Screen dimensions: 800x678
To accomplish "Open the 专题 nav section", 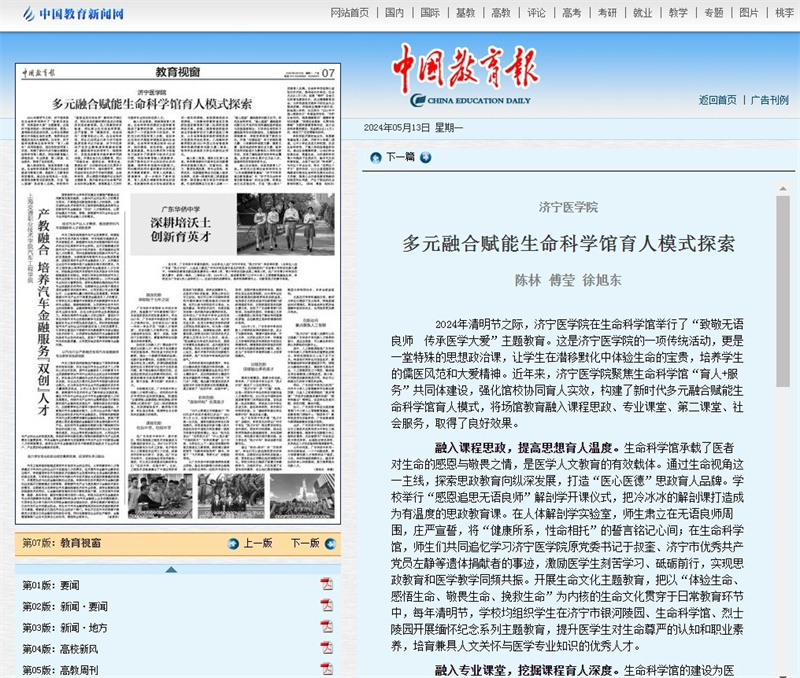I will tap(713, 13).
